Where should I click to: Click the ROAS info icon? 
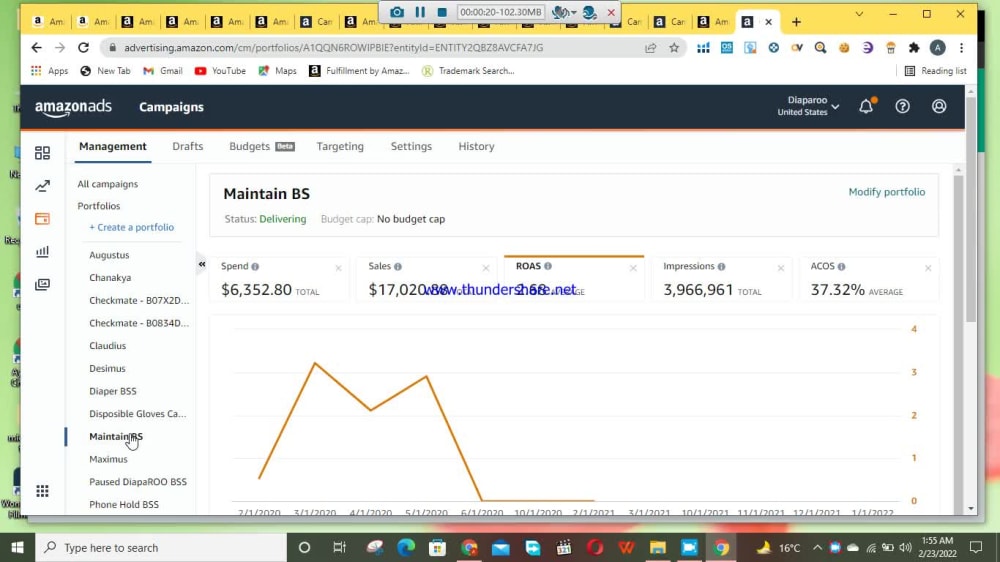click(548, 266)
